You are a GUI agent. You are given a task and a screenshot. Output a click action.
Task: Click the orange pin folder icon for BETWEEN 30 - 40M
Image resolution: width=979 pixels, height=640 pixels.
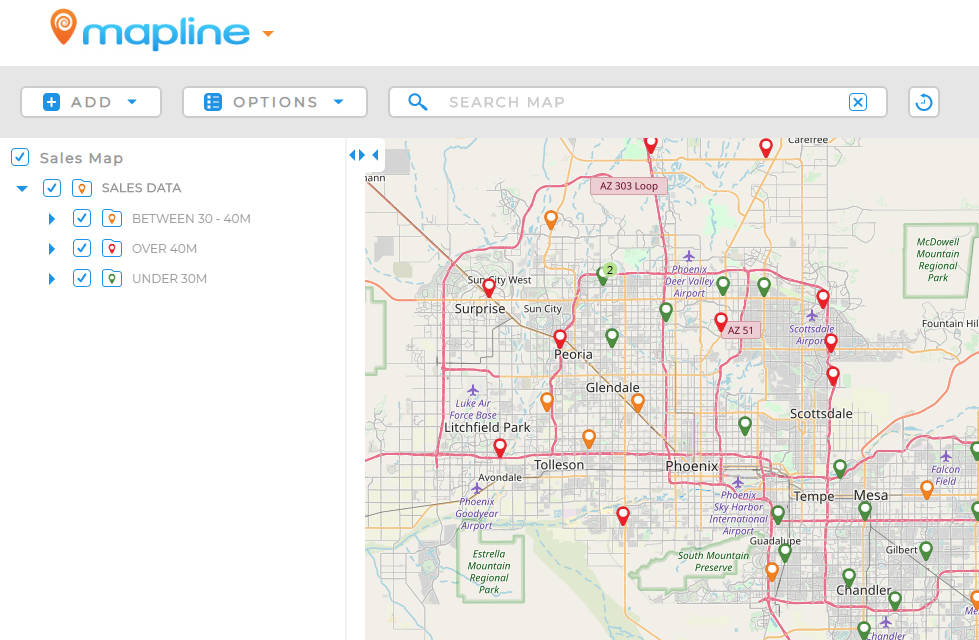click(x=112, y=218)
